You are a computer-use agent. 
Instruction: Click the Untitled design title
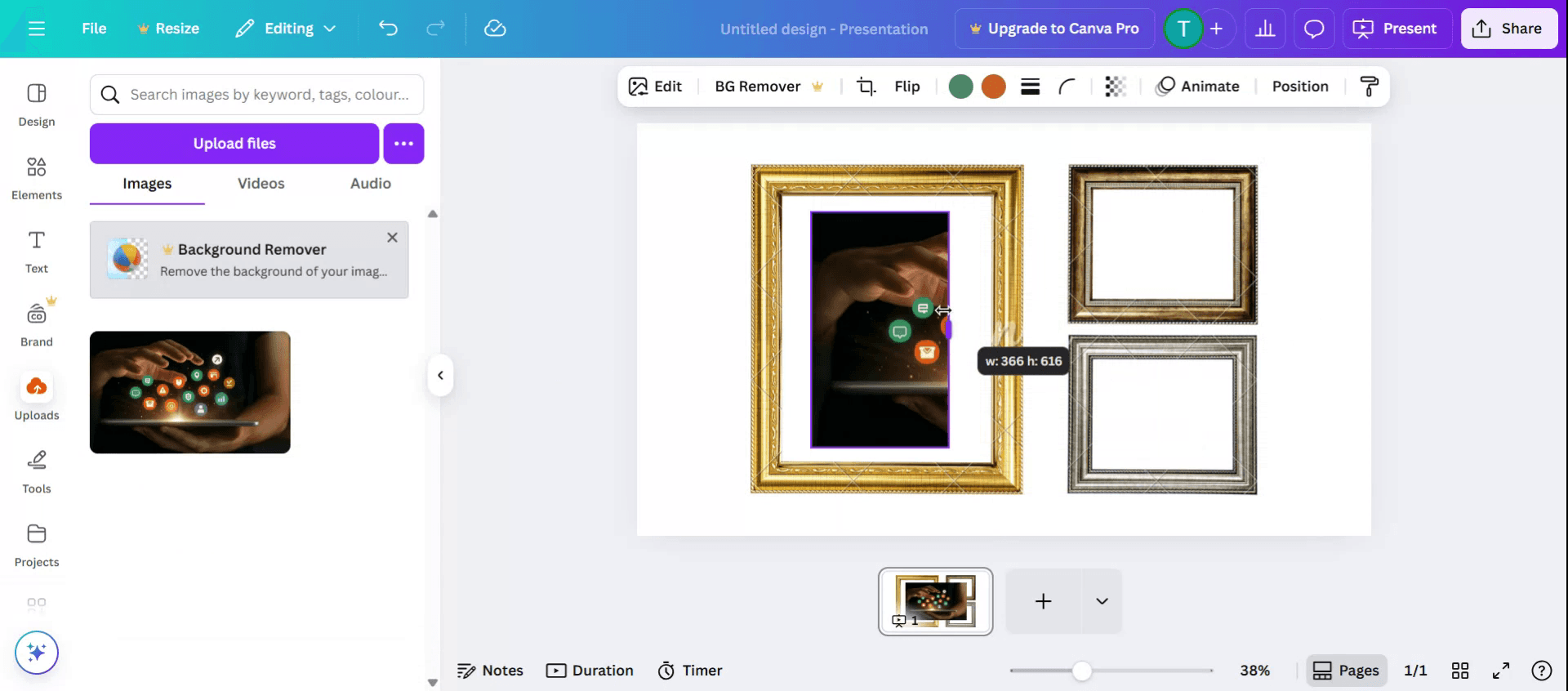(824, 29)
